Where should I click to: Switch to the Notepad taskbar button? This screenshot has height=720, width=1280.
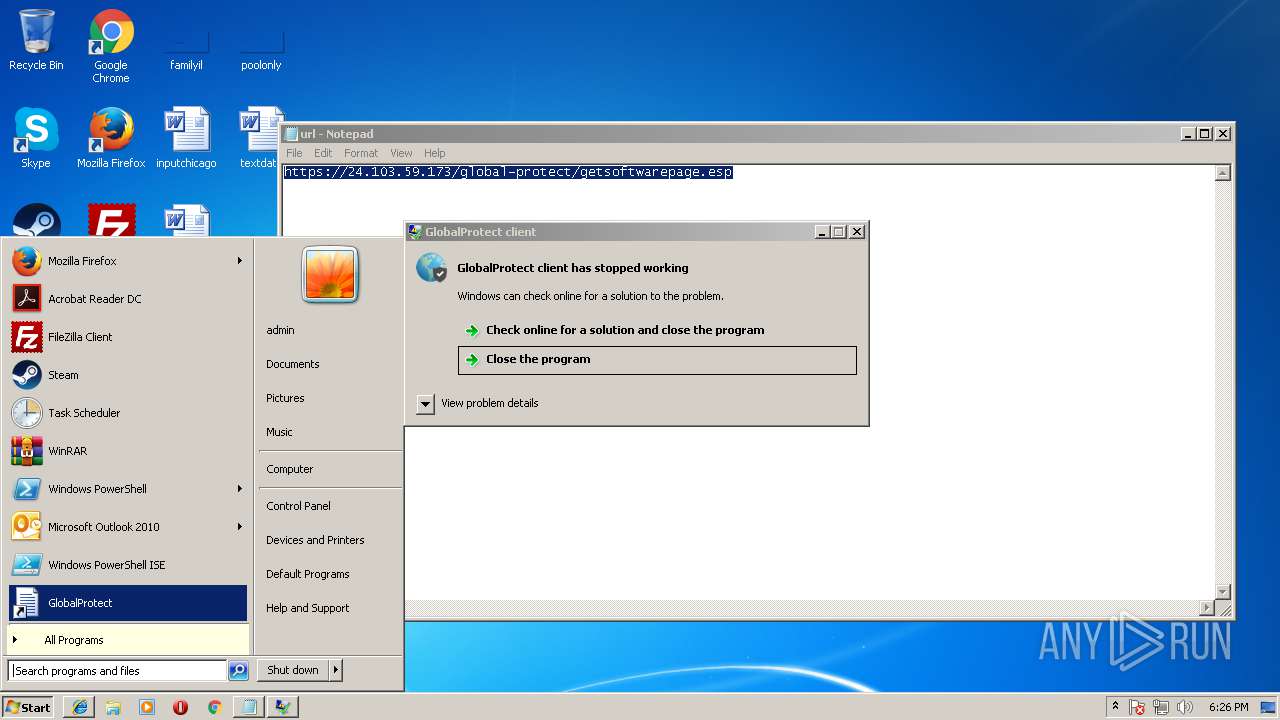[248, 707]
